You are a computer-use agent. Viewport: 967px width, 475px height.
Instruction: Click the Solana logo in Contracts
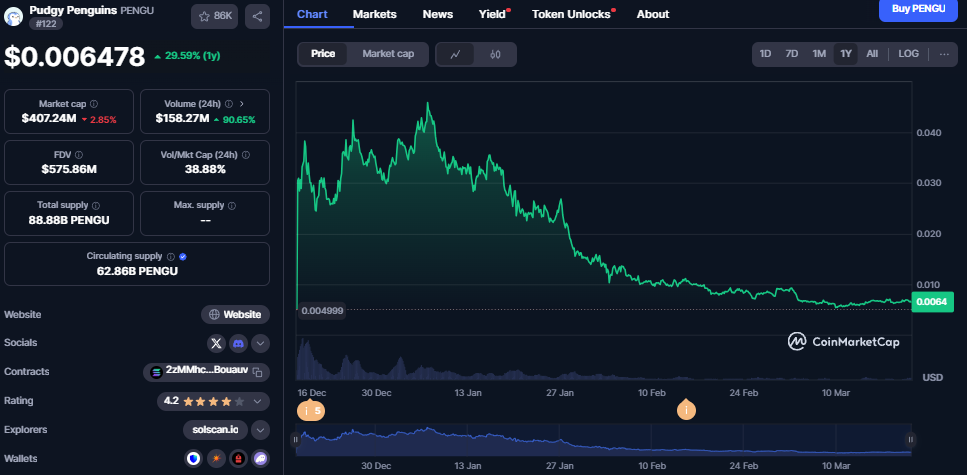[x=155, y=372]
